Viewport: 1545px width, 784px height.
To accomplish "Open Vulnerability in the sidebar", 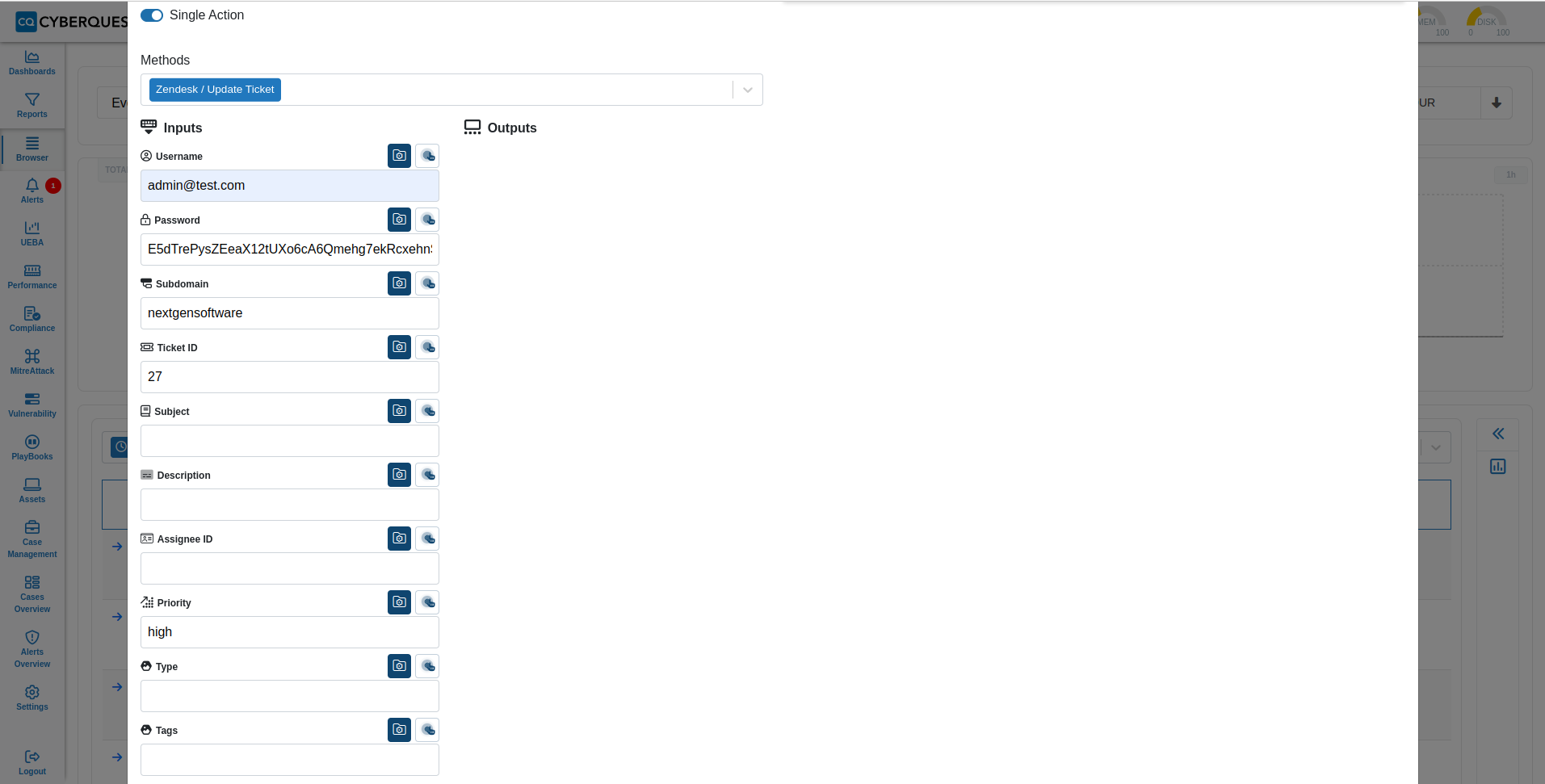I will [32, 405].
